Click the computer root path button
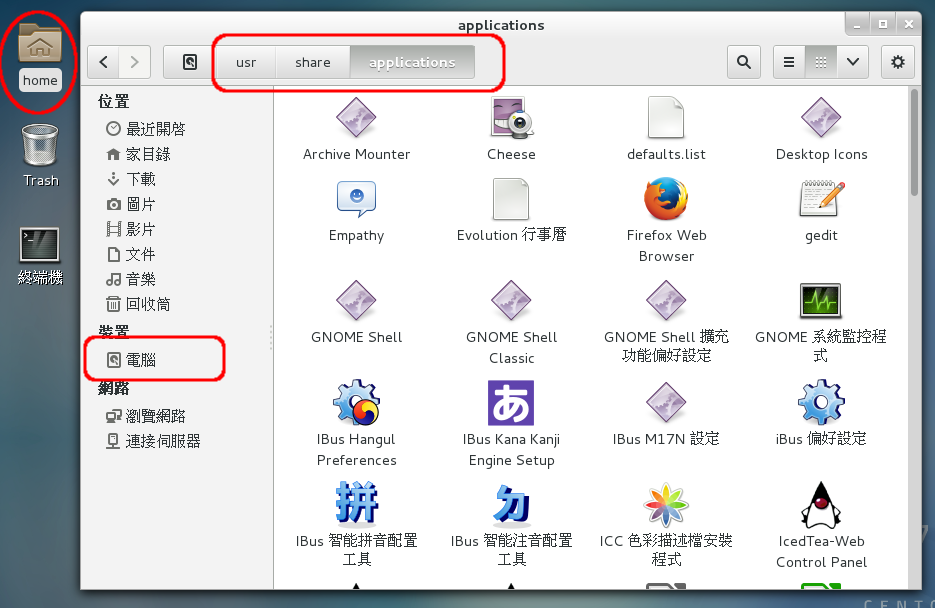935x608 pixels. click(x=190, y=62)
